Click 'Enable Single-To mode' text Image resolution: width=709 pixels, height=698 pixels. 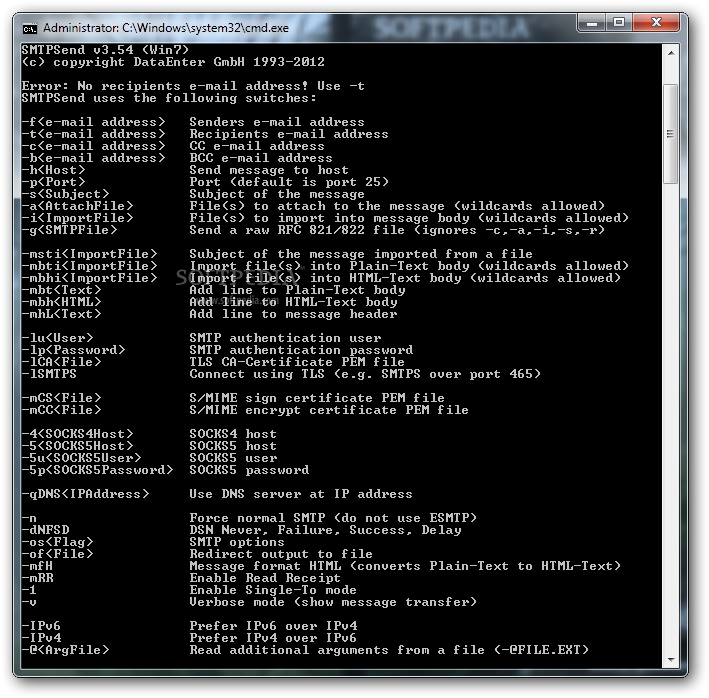[273, 590]
